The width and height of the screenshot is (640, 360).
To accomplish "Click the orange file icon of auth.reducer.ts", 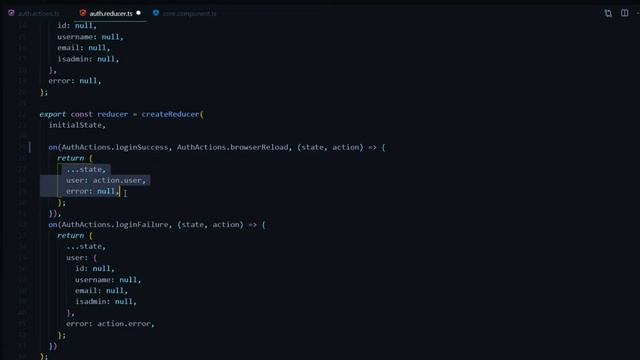I will [x=83, y=13].
